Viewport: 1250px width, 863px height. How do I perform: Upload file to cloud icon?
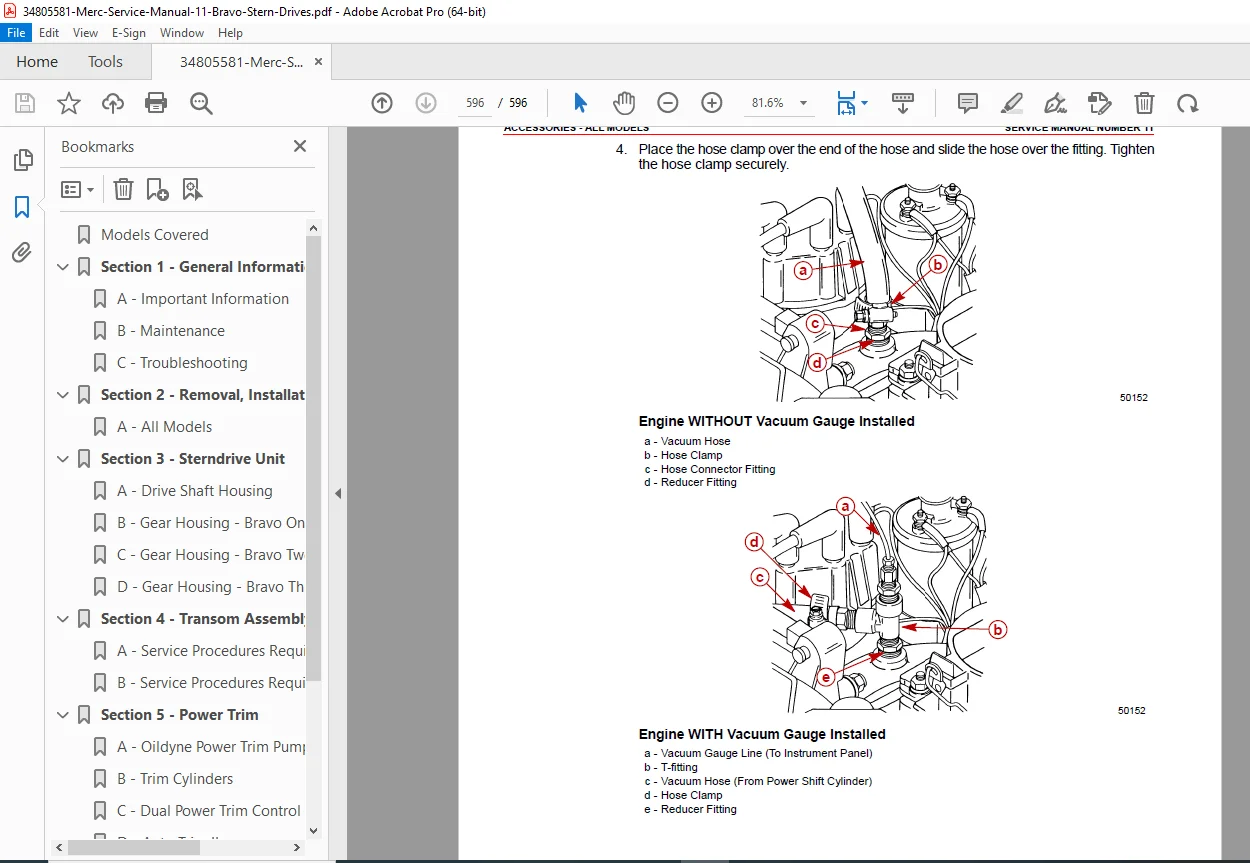pos(113,103)
